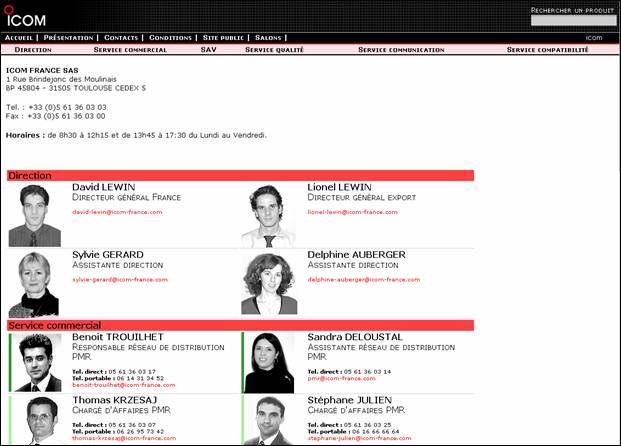Screen dimensions: 621x446
Task: Click Sylvie GERARD's portrait photo
Action: pos(34,284)
